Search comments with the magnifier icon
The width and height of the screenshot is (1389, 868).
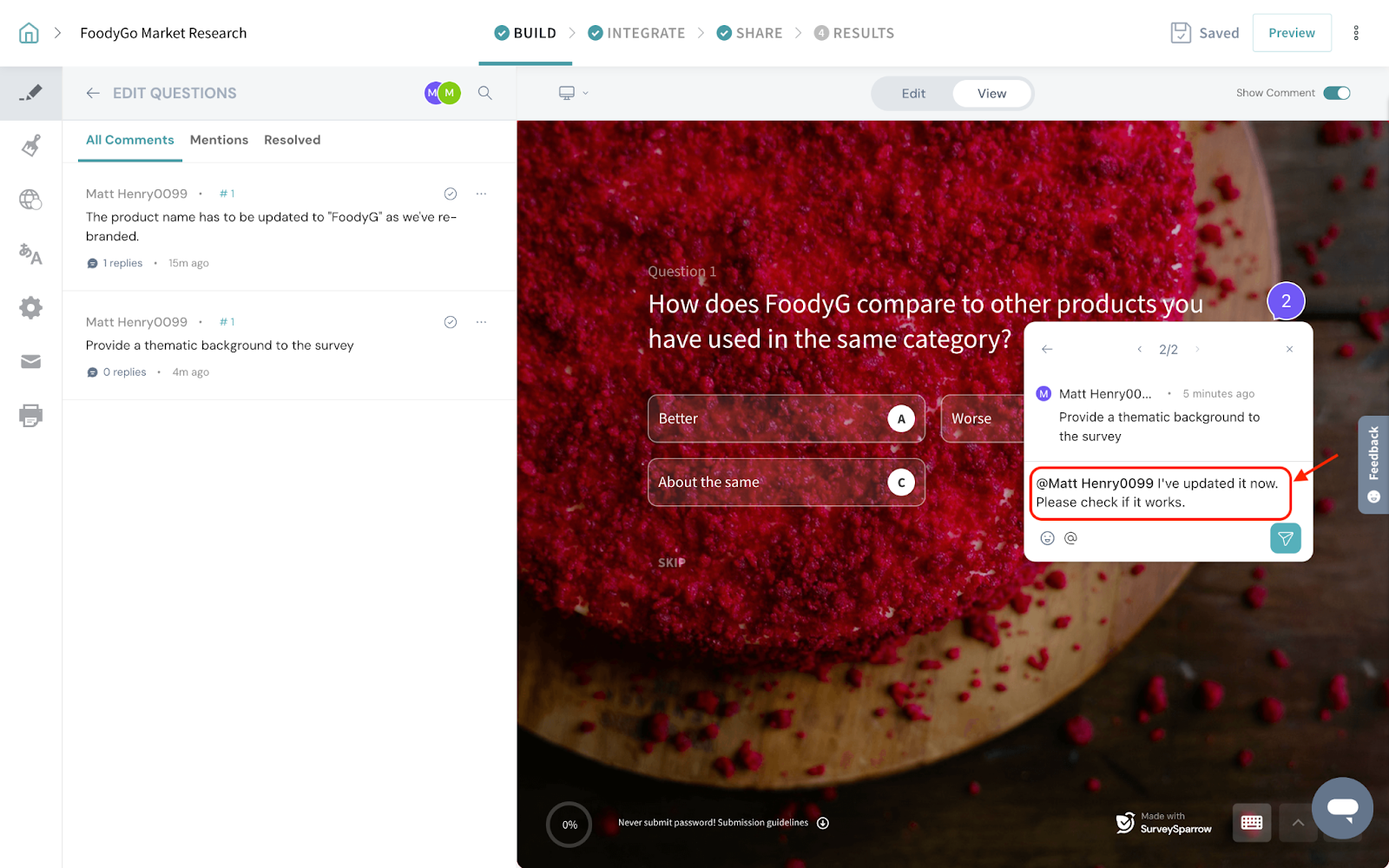coord(485,93)
